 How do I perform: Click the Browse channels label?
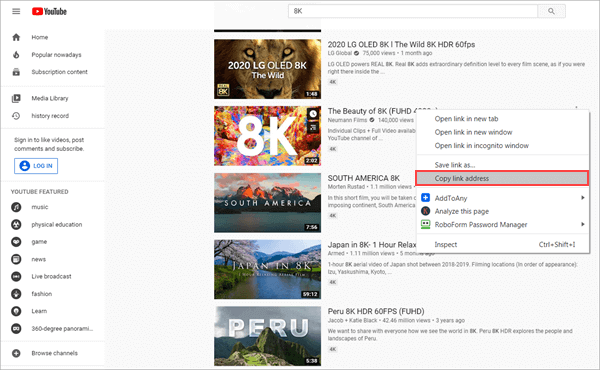click(54, 353)
